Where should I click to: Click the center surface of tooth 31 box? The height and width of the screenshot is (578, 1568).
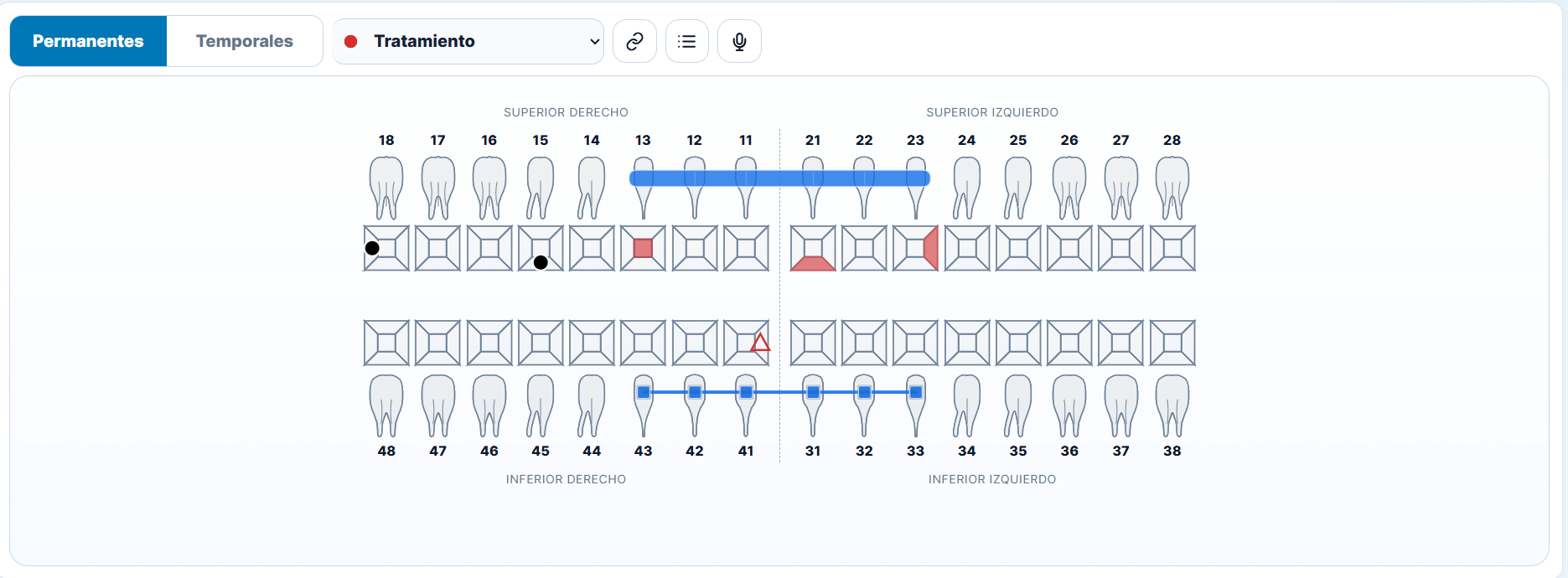click(x=813, y=343)
